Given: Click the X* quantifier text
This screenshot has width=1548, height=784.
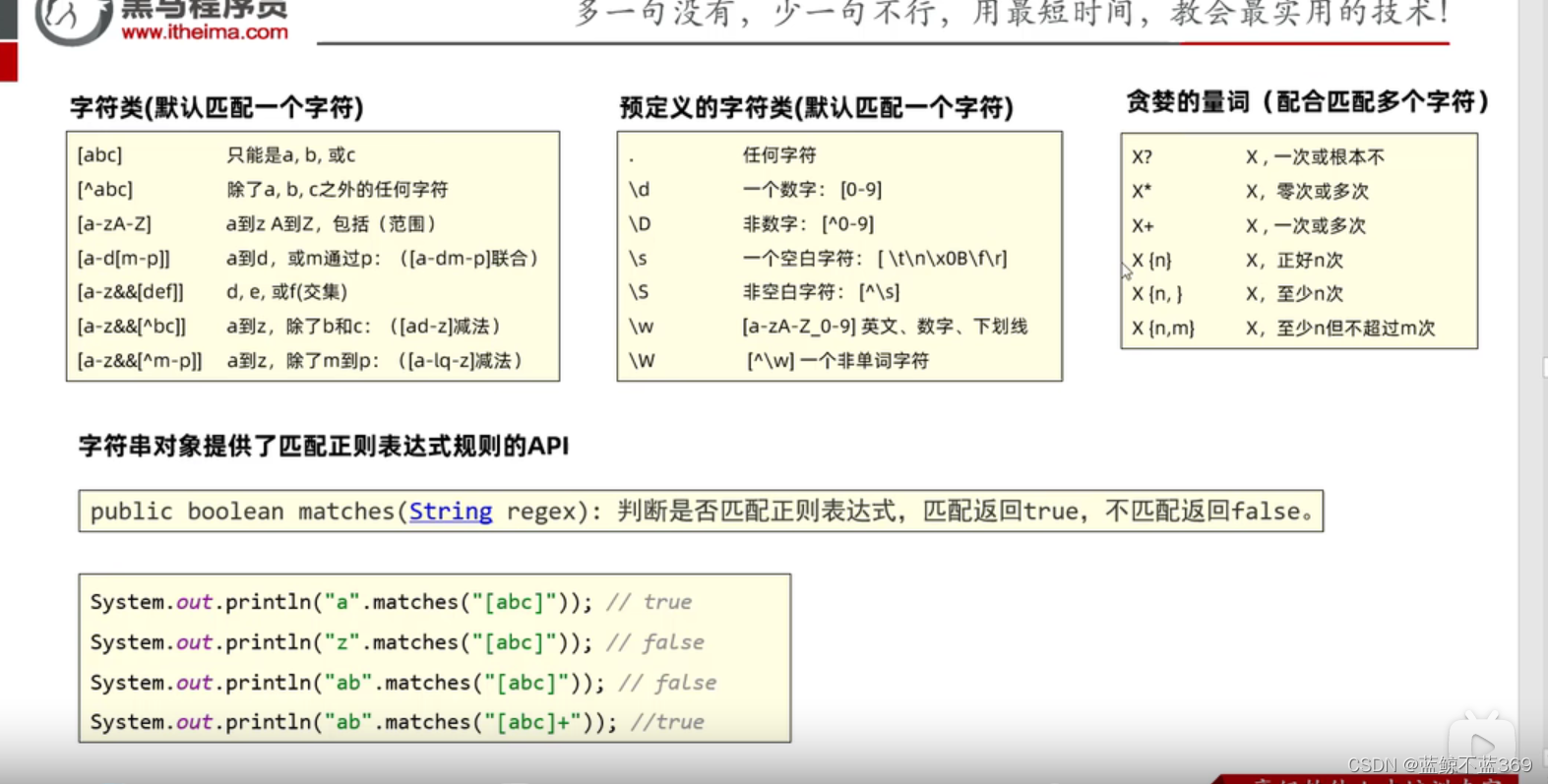Looking at the screenshot, I should (1142, 191).
